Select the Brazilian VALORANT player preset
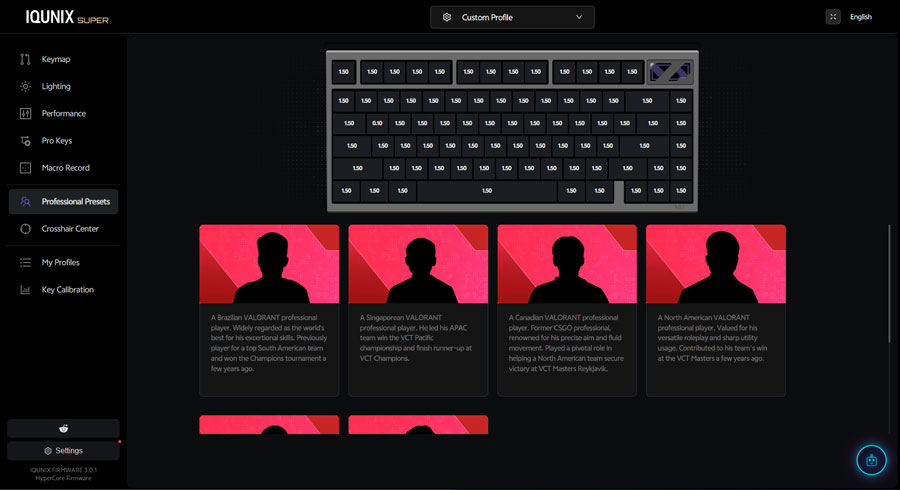Image resolution: width=900 pixels, height=490 pixels. (x=269, y=310)
